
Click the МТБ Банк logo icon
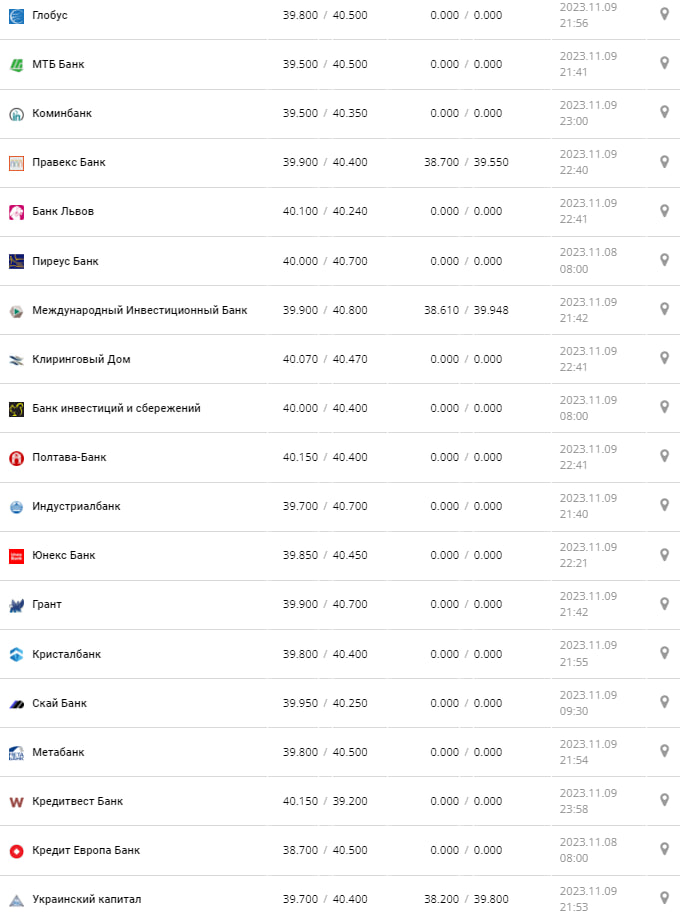point(16,65)
